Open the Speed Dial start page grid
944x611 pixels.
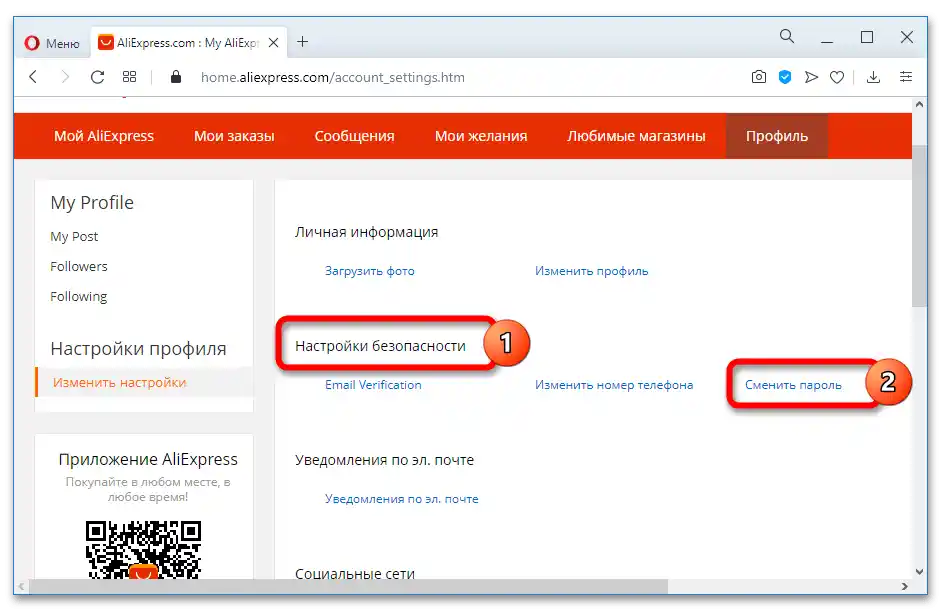[x=129, y=77]
